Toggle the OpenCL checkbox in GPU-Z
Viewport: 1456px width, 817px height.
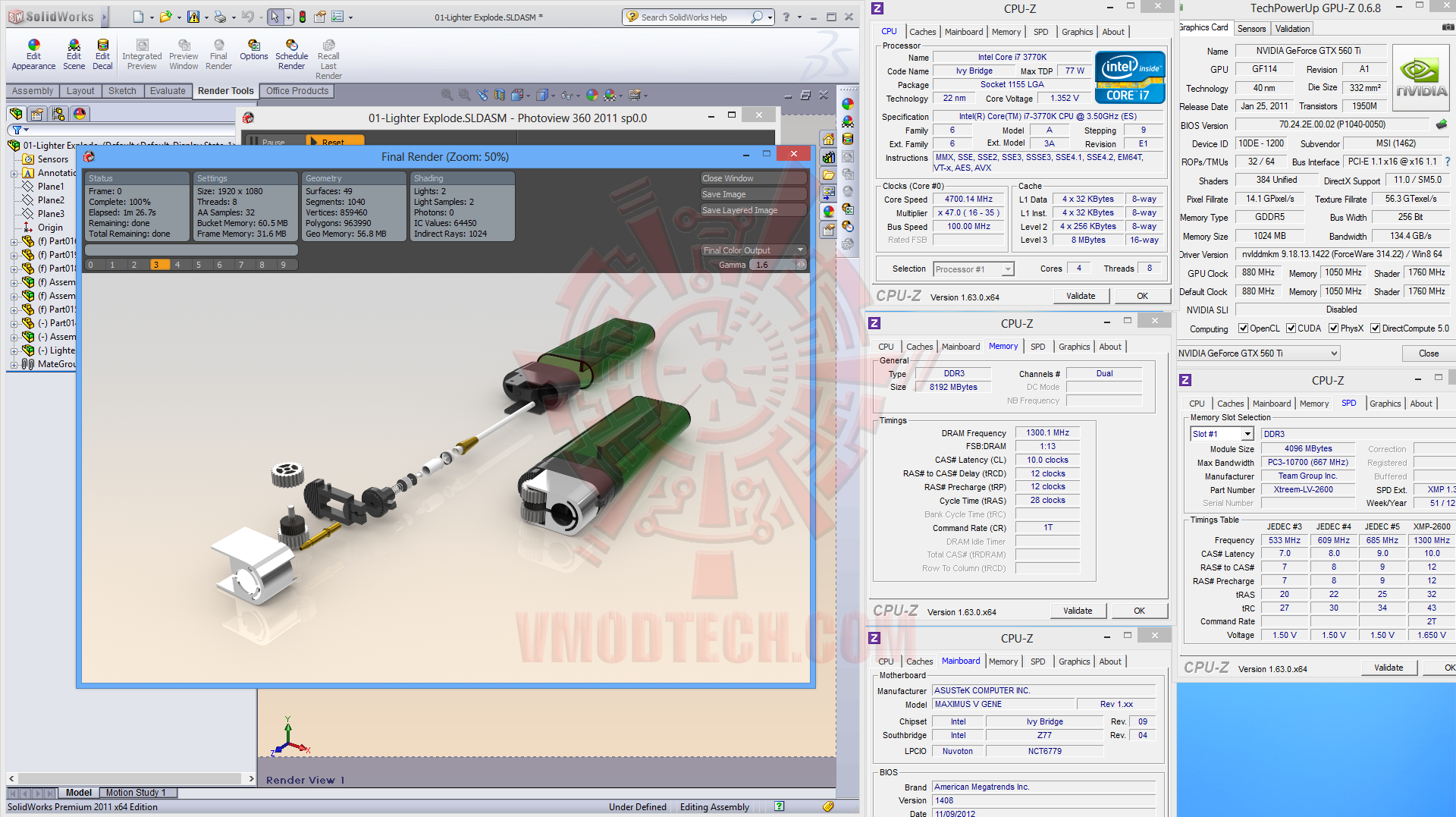(x=1243, y=328)
